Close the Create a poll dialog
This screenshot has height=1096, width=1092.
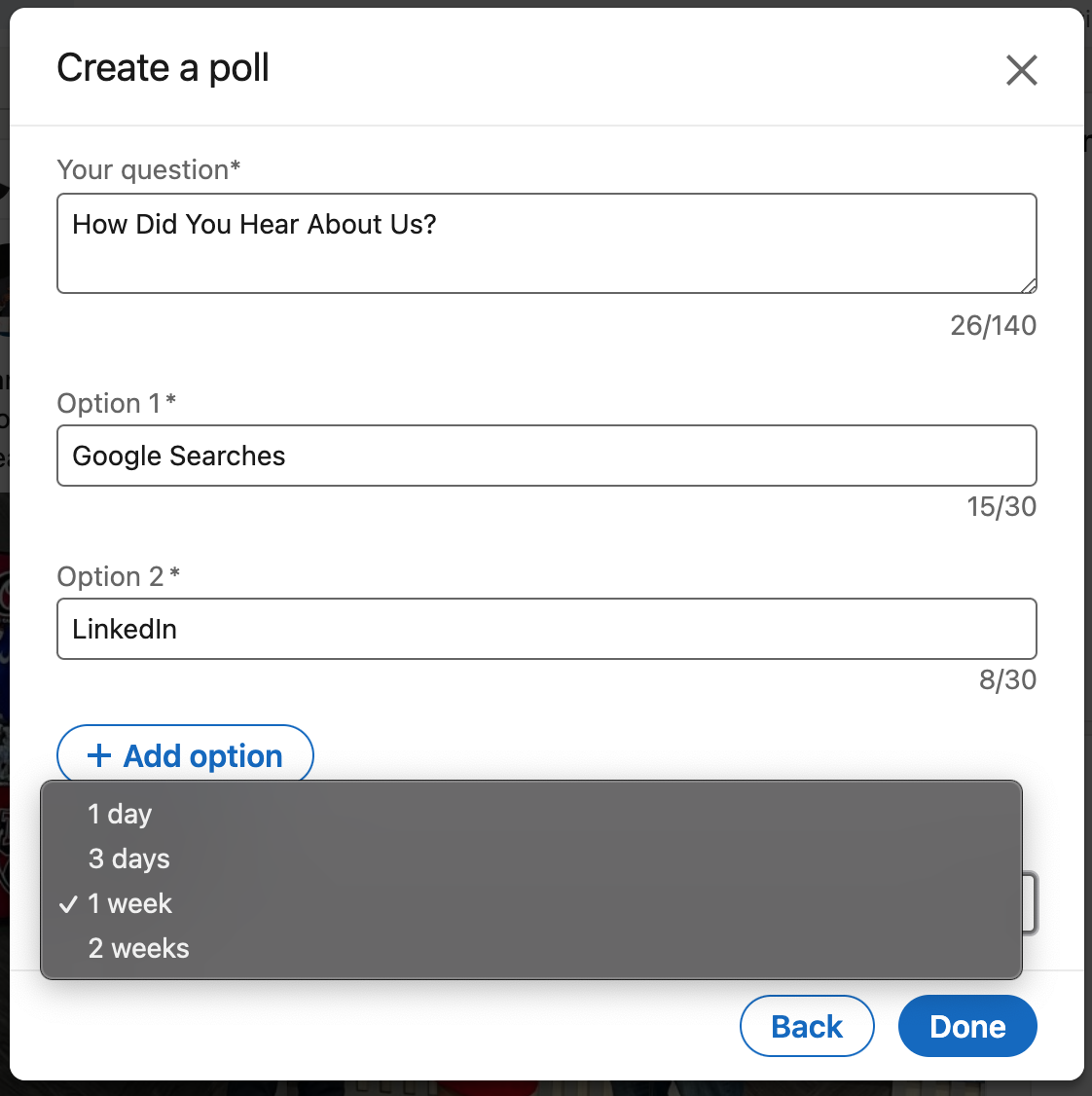pos(1021,70)
